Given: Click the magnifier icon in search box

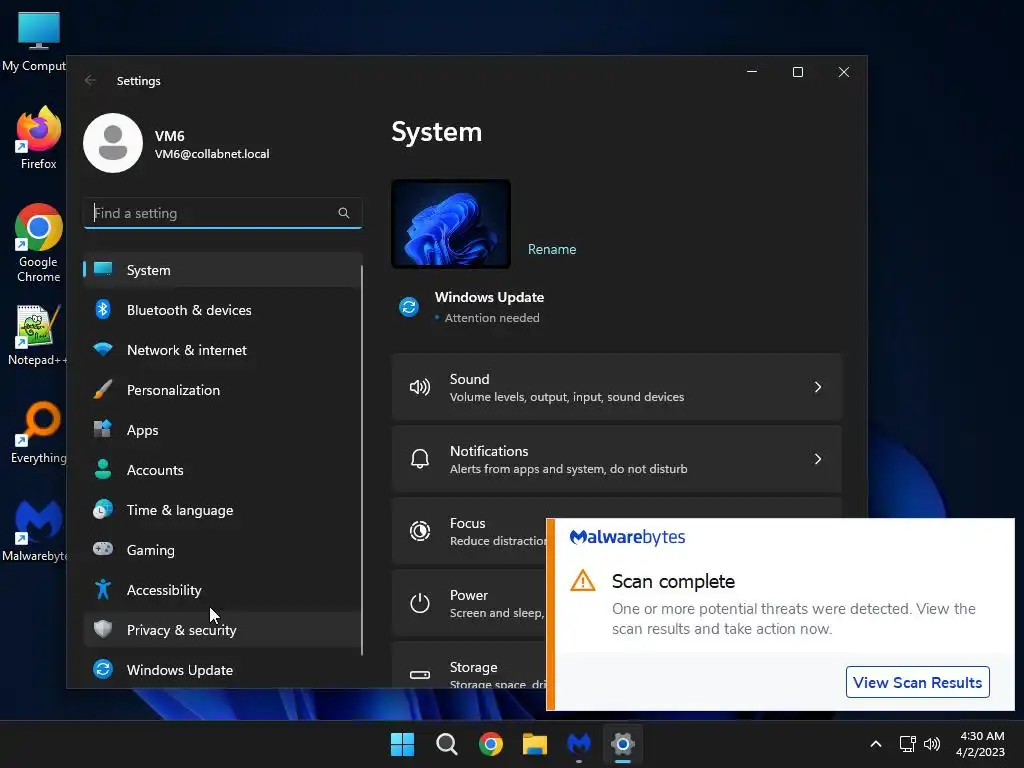Looking at the screenshot, I should pos(344,213).
